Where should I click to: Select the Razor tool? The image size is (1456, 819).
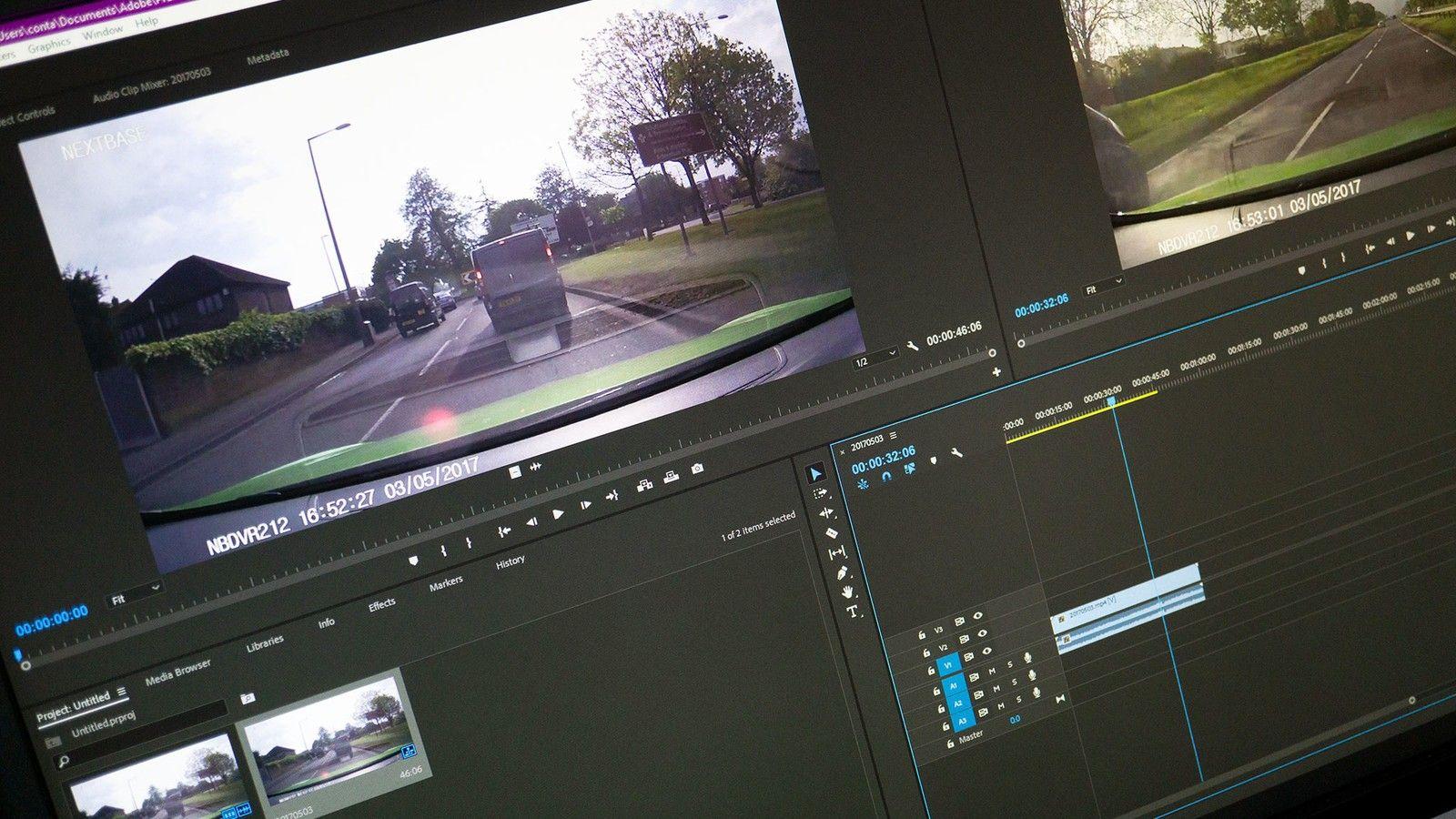tap(832, 533)
